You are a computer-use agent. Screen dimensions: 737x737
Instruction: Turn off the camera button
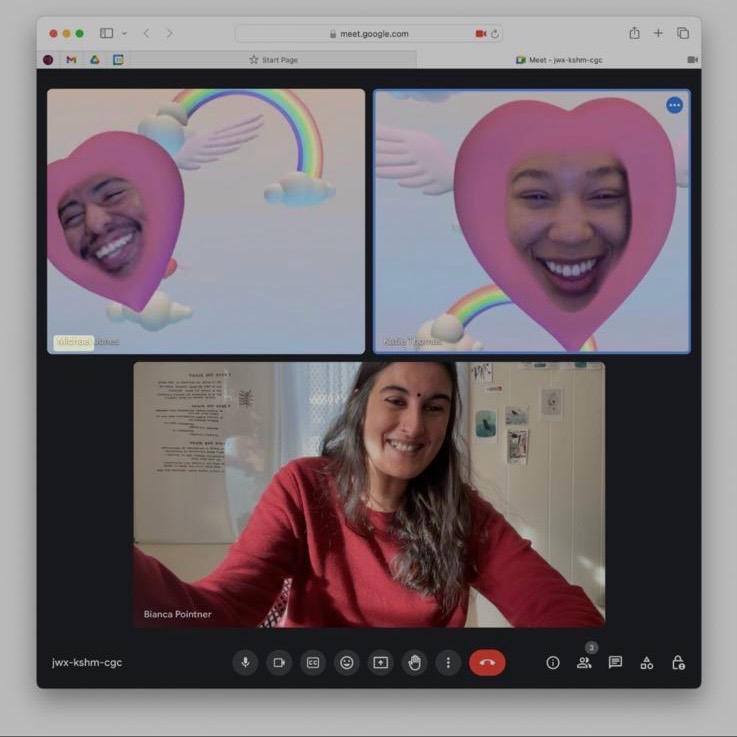click(x=279, y=662)
